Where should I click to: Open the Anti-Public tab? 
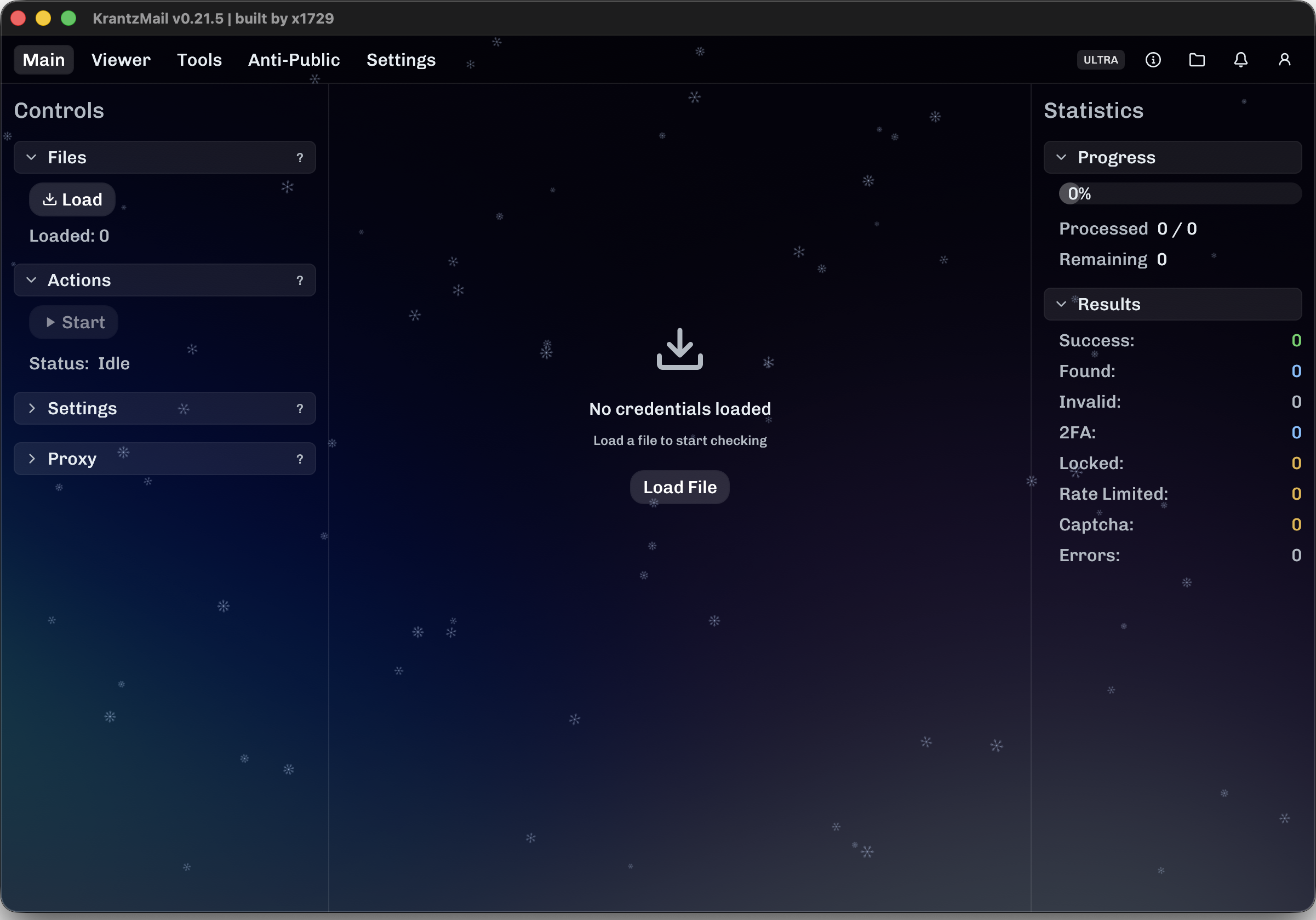click(294, 60)
